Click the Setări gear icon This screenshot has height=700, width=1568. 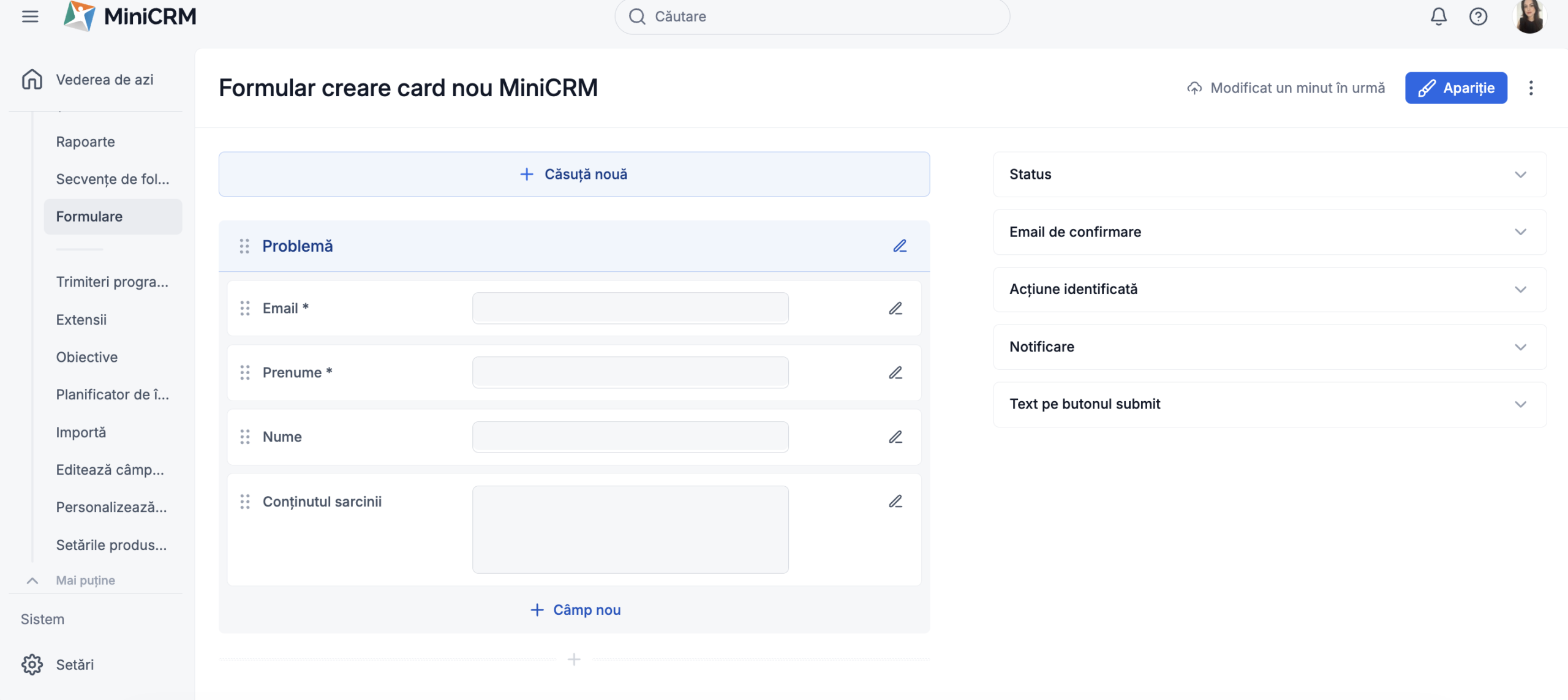[x=32, y=664]
